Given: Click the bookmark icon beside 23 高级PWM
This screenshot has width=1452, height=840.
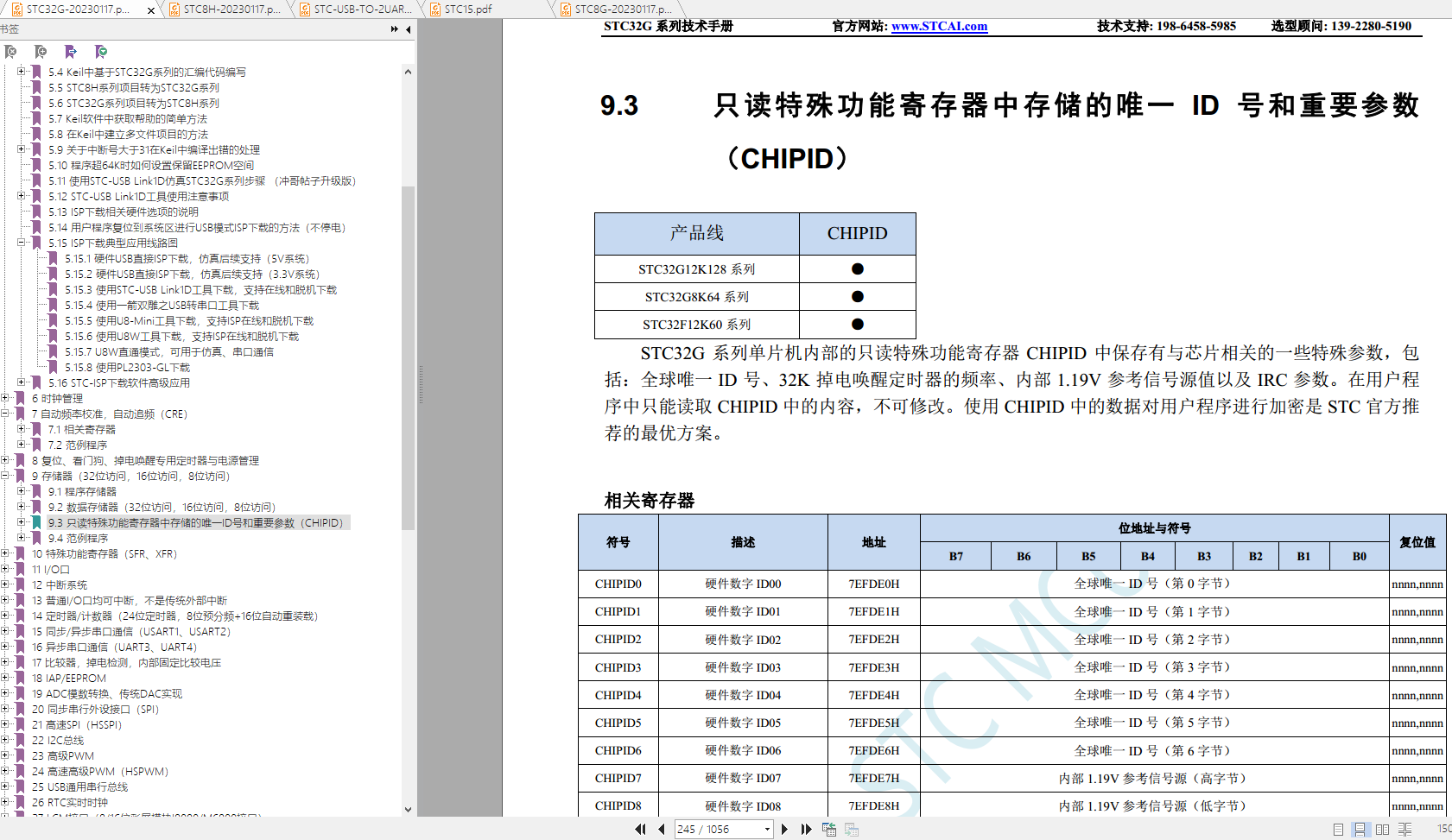Looking at the screenshot, I should pyautogui.click(x=21, y=755).
